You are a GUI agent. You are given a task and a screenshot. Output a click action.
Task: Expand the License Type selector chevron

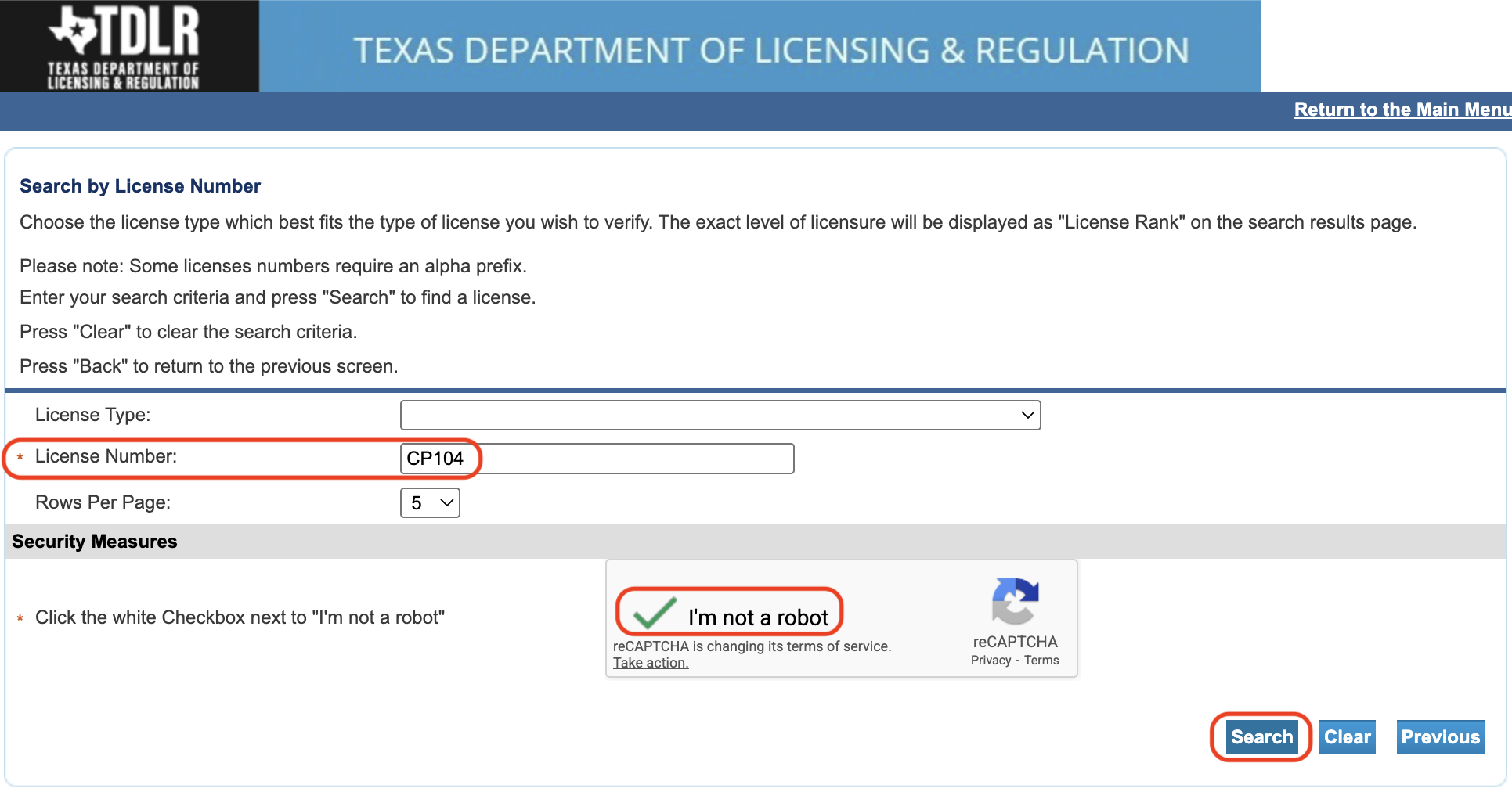1027,415
